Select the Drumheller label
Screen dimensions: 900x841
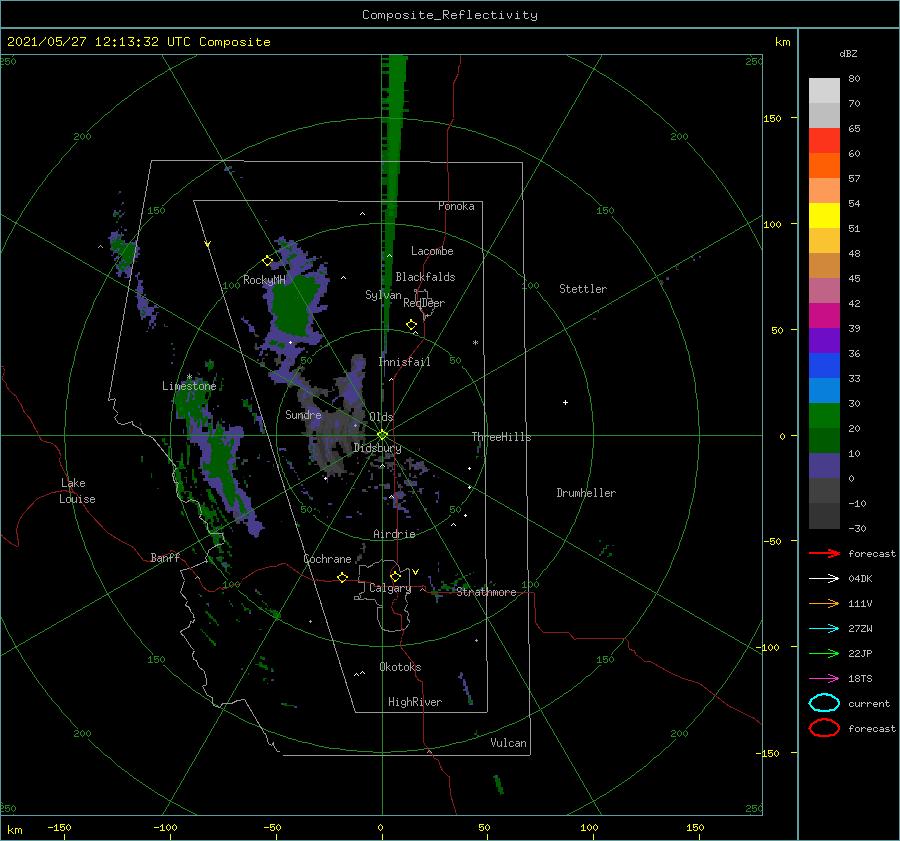click(x=586, y=493)
